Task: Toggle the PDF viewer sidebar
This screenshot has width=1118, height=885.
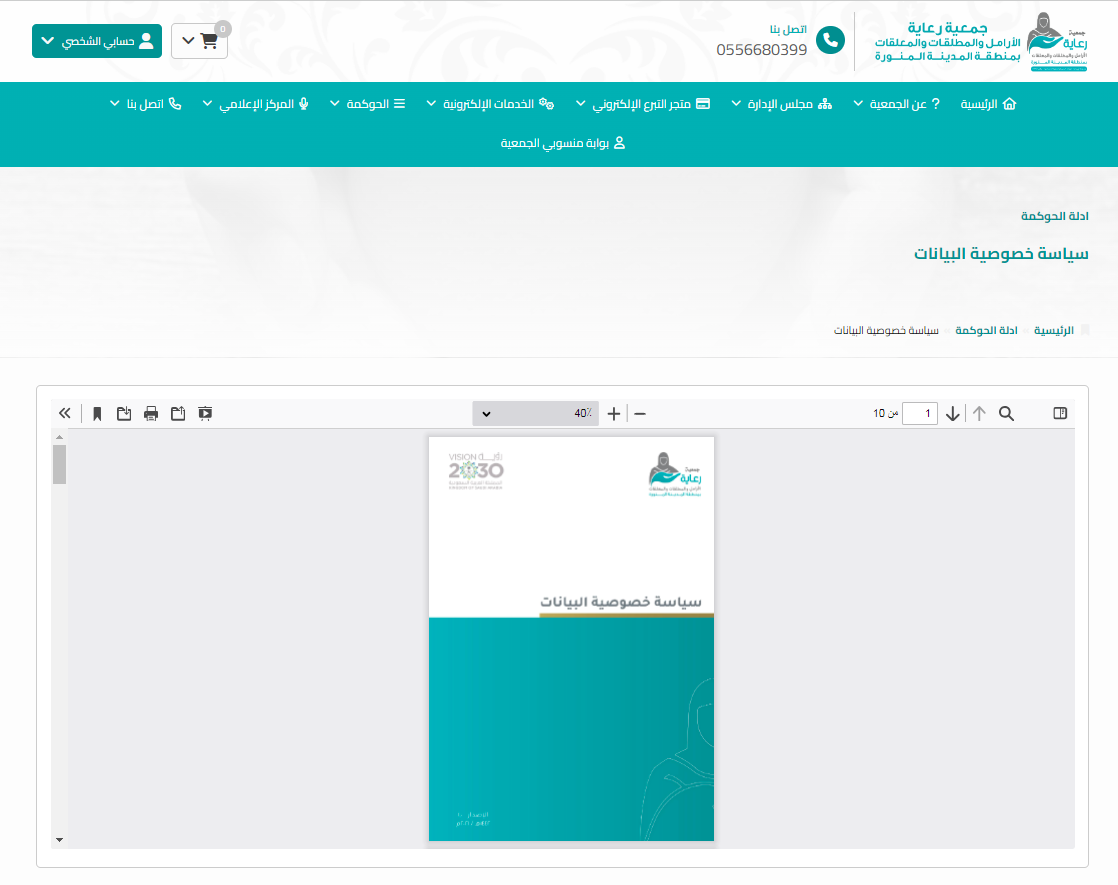Action: point(1060,414)
